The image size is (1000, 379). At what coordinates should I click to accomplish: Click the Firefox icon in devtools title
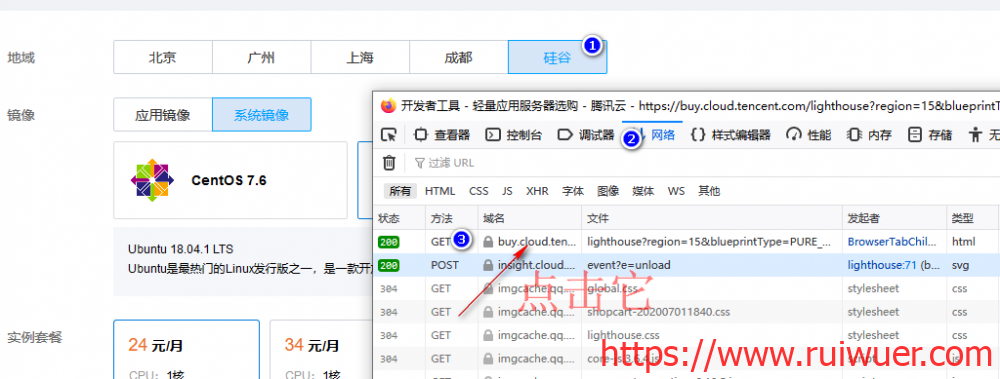click(388, 106)
